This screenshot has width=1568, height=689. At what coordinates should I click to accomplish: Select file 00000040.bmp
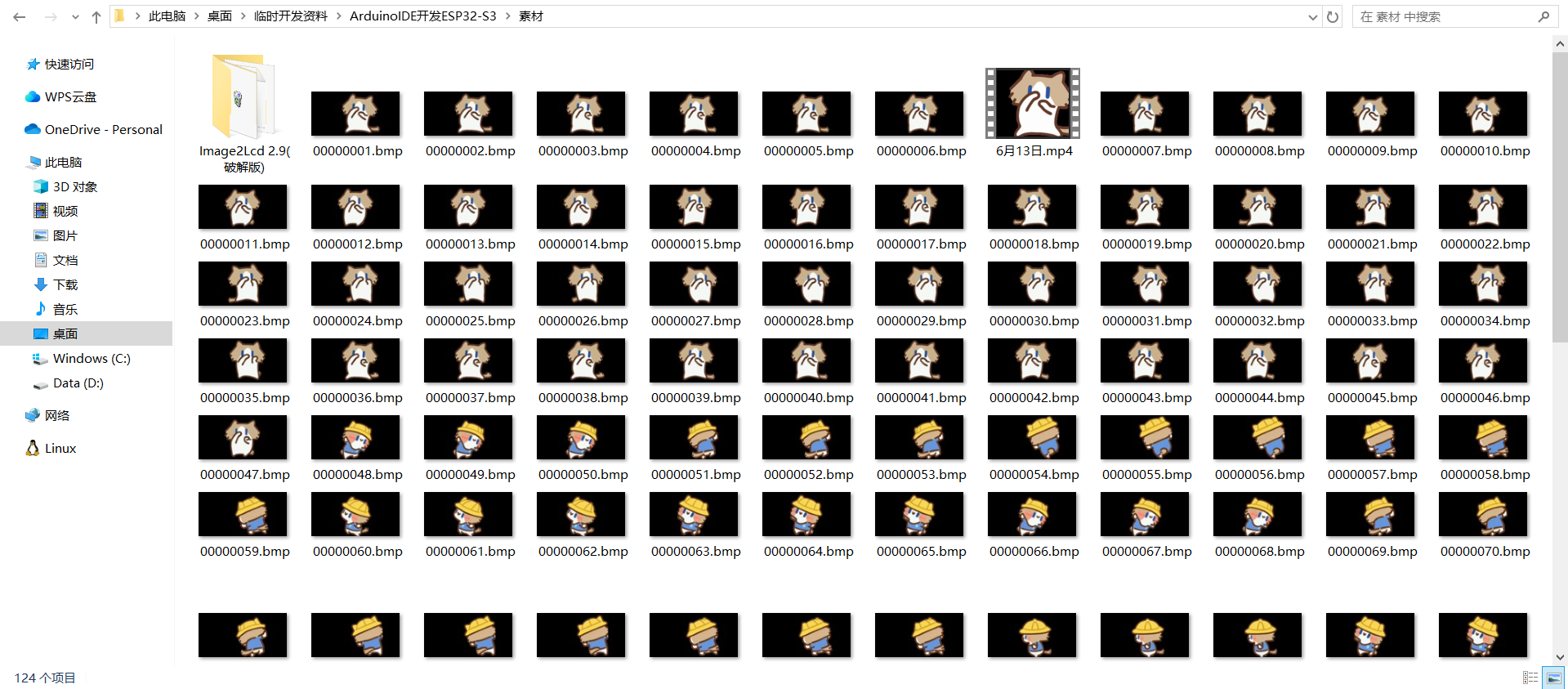[x=807, y=371]
